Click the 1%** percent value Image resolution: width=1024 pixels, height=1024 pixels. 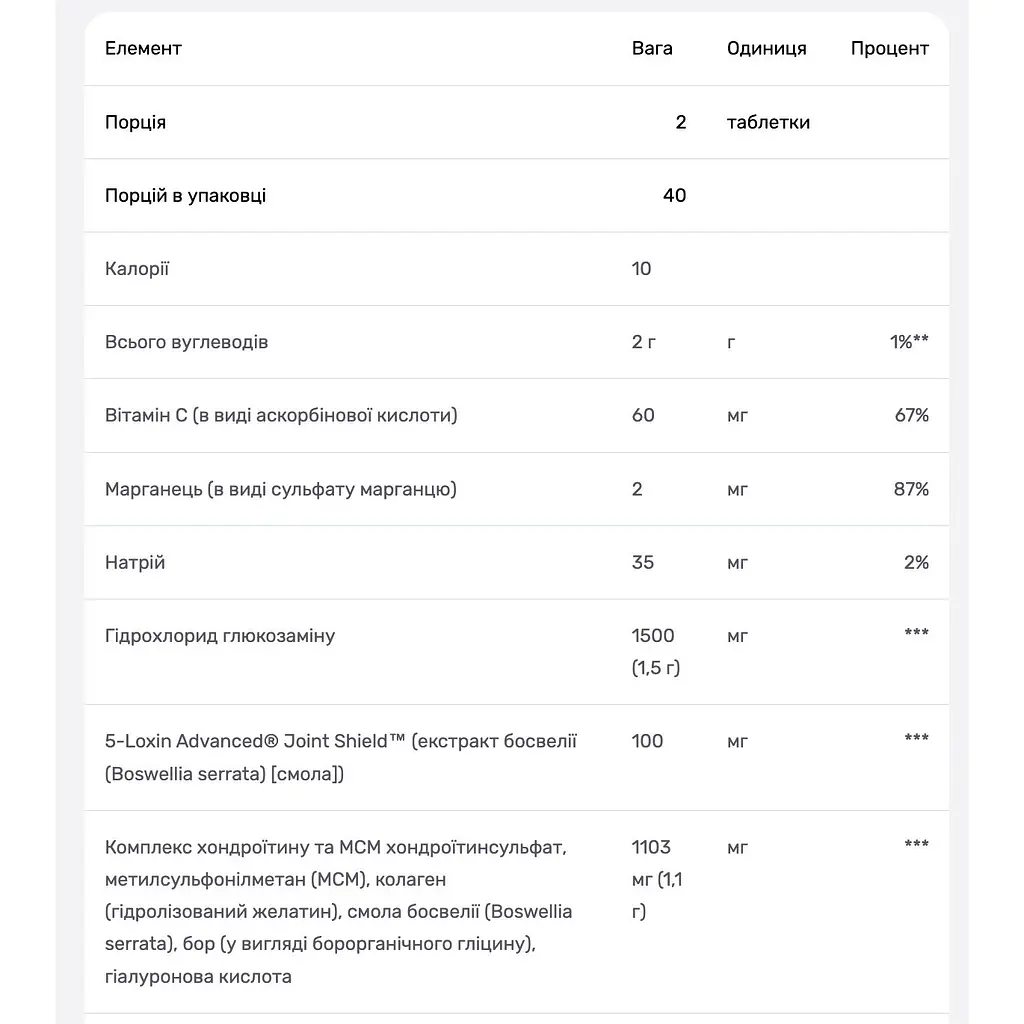coord(909,342)
